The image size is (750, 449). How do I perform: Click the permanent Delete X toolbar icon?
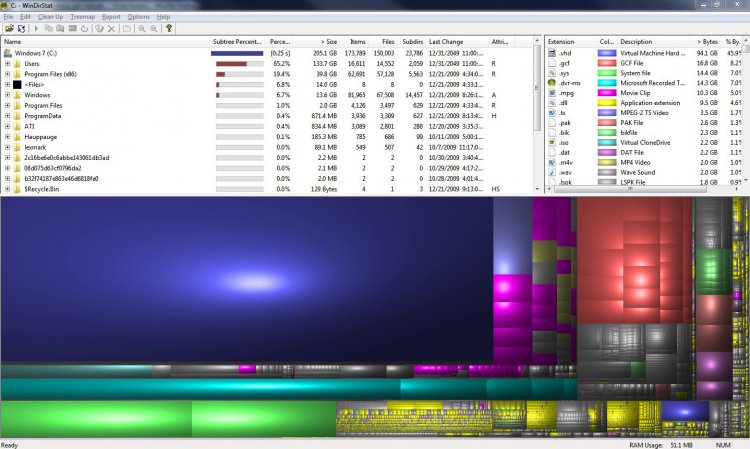coord(111,29)
